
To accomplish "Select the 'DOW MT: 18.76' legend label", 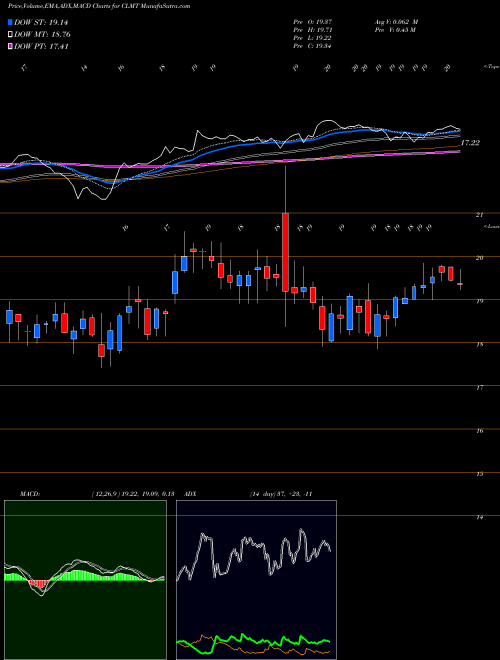I will (x=42, y=35).
